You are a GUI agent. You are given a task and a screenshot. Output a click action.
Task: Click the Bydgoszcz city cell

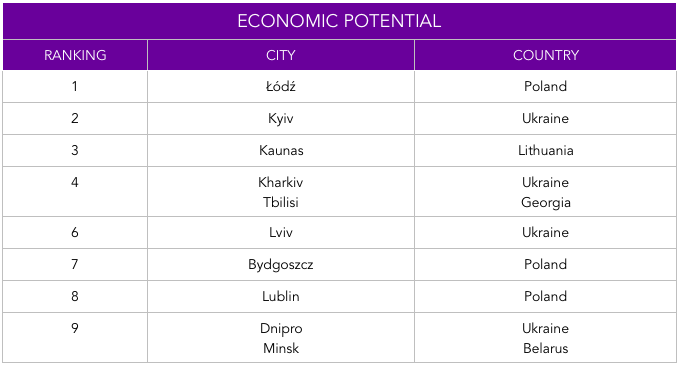click(281, 265)
